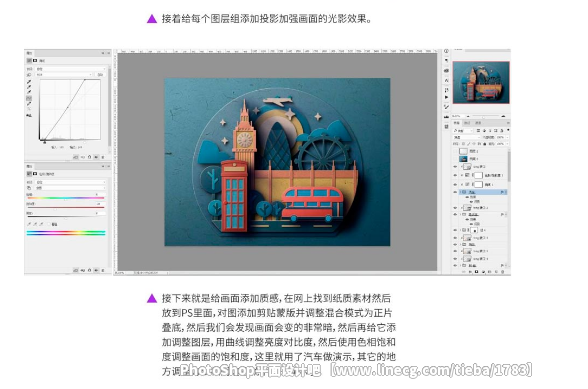
Task: Click the lock-all padlock icon in Layers panel
Action: pos(484,144)
